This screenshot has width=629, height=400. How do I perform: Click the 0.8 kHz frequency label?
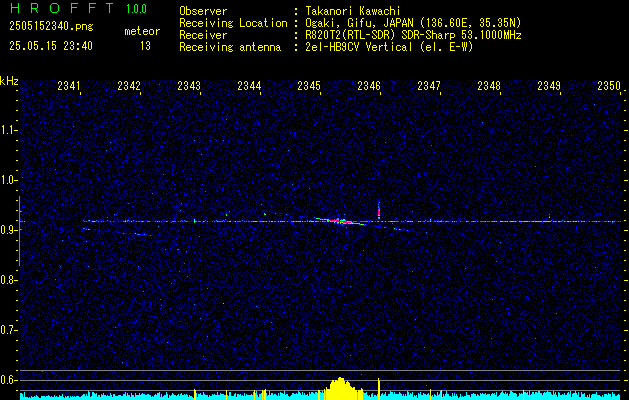coord(8,280)
